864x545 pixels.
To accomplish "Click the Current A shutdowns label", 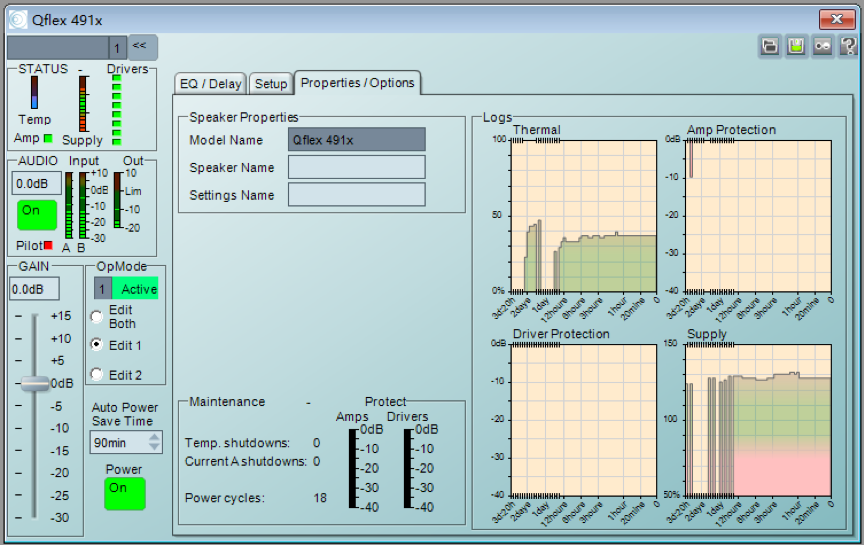I will [x=246, y=461].
